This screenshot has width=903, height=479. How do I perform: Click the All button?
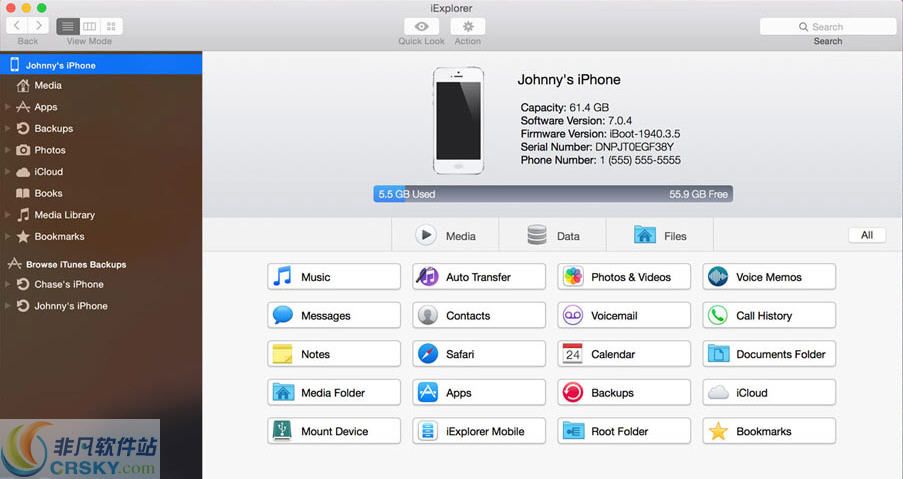867,235
